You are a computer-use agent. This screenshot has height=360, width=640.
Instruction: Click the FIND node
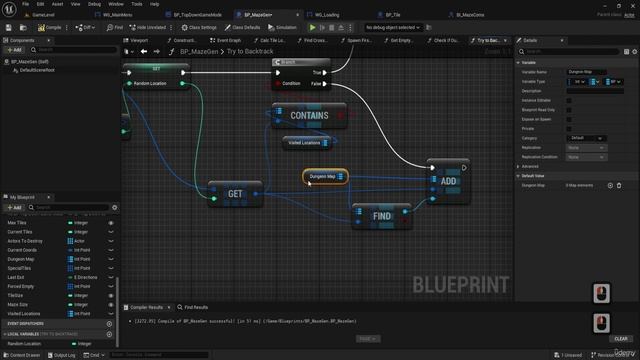[x=382, y=216]
